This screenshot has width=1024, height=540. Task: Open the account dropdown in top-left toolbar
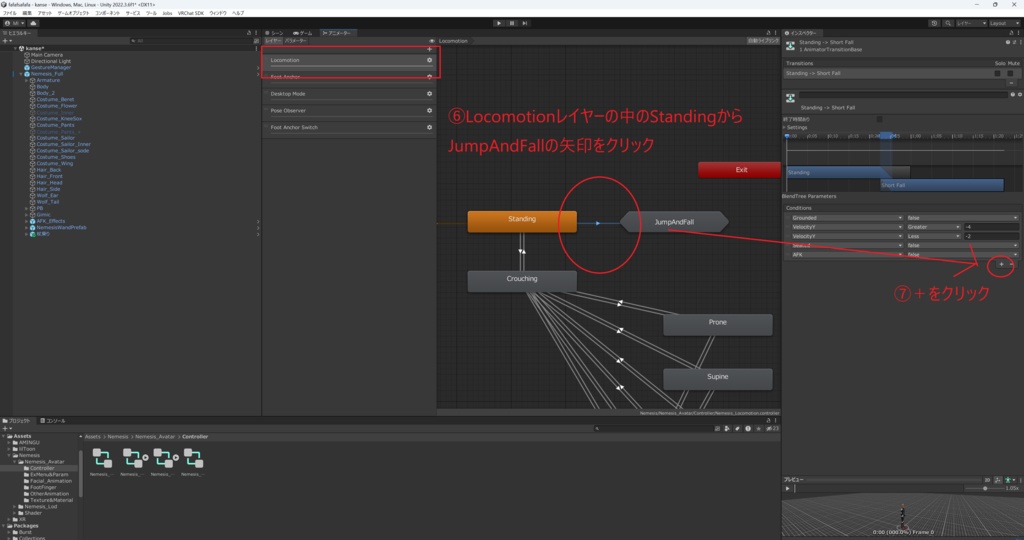tap(14, 23)
